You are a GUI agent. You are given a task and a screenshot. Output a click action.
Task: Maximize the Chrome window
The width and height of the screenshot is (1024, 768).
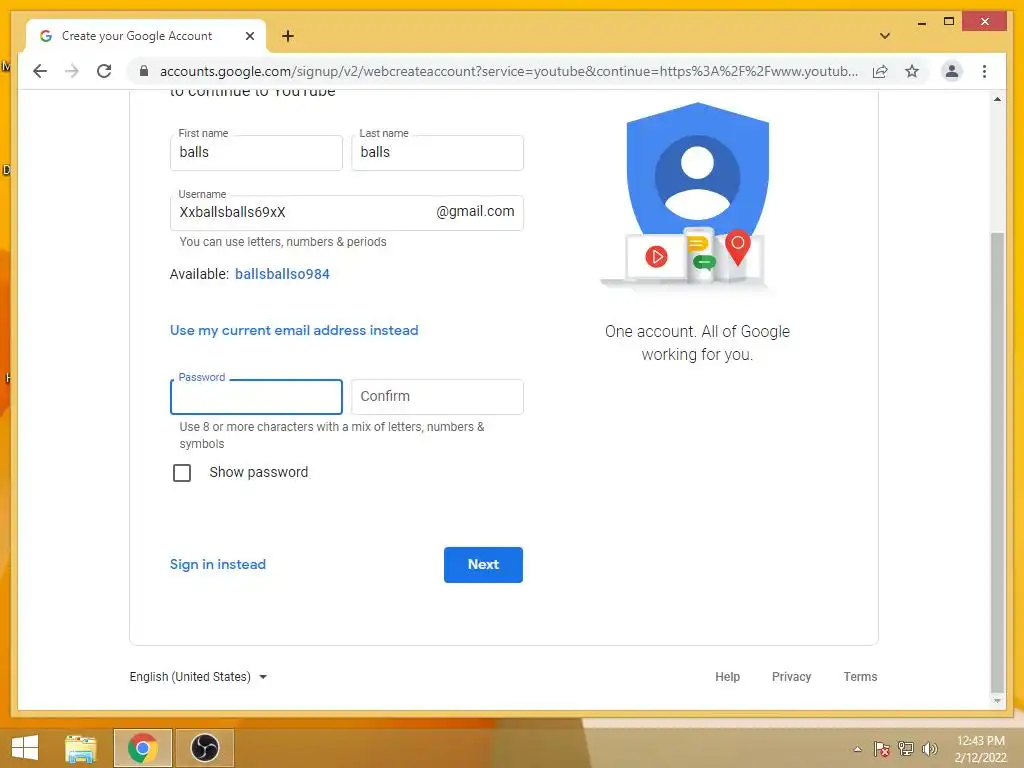coord(949,22)
